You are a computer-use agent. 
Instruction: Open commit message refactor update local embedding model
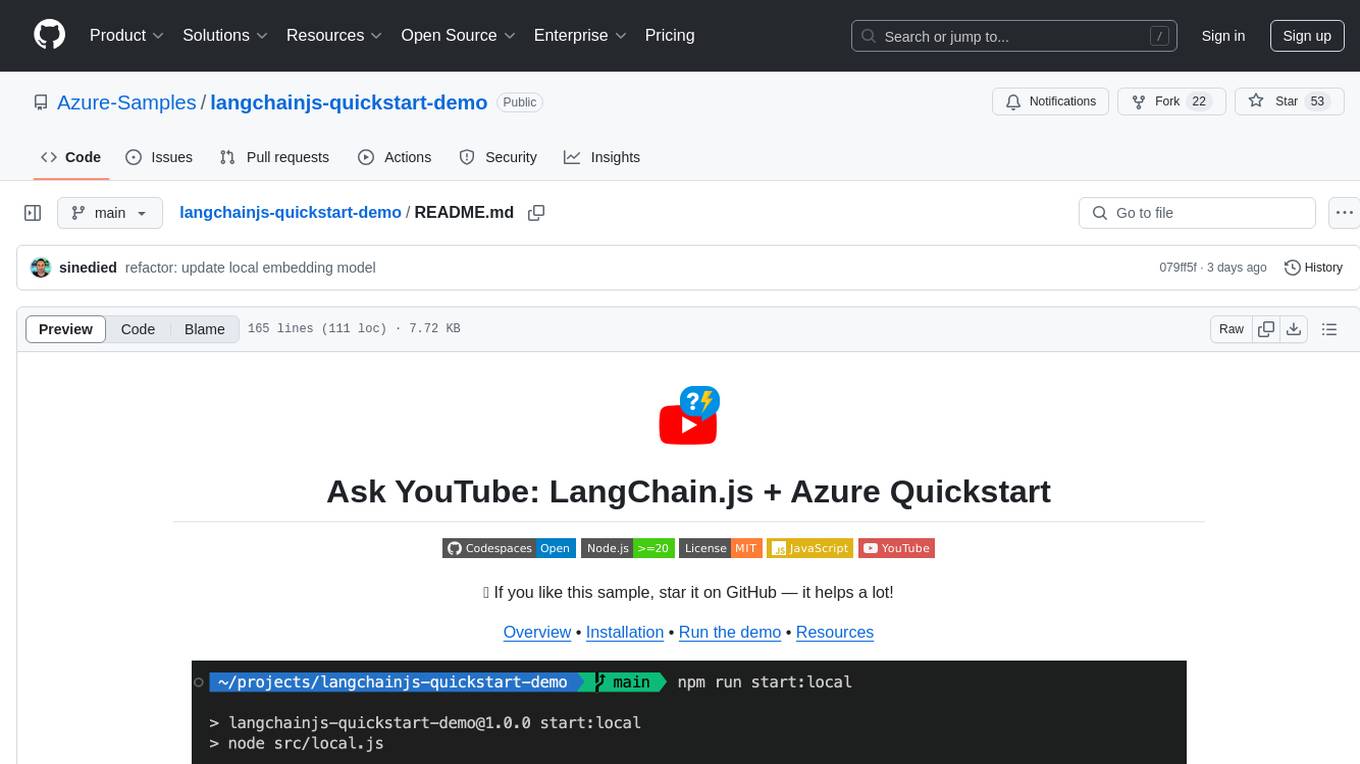click(250, 268)
